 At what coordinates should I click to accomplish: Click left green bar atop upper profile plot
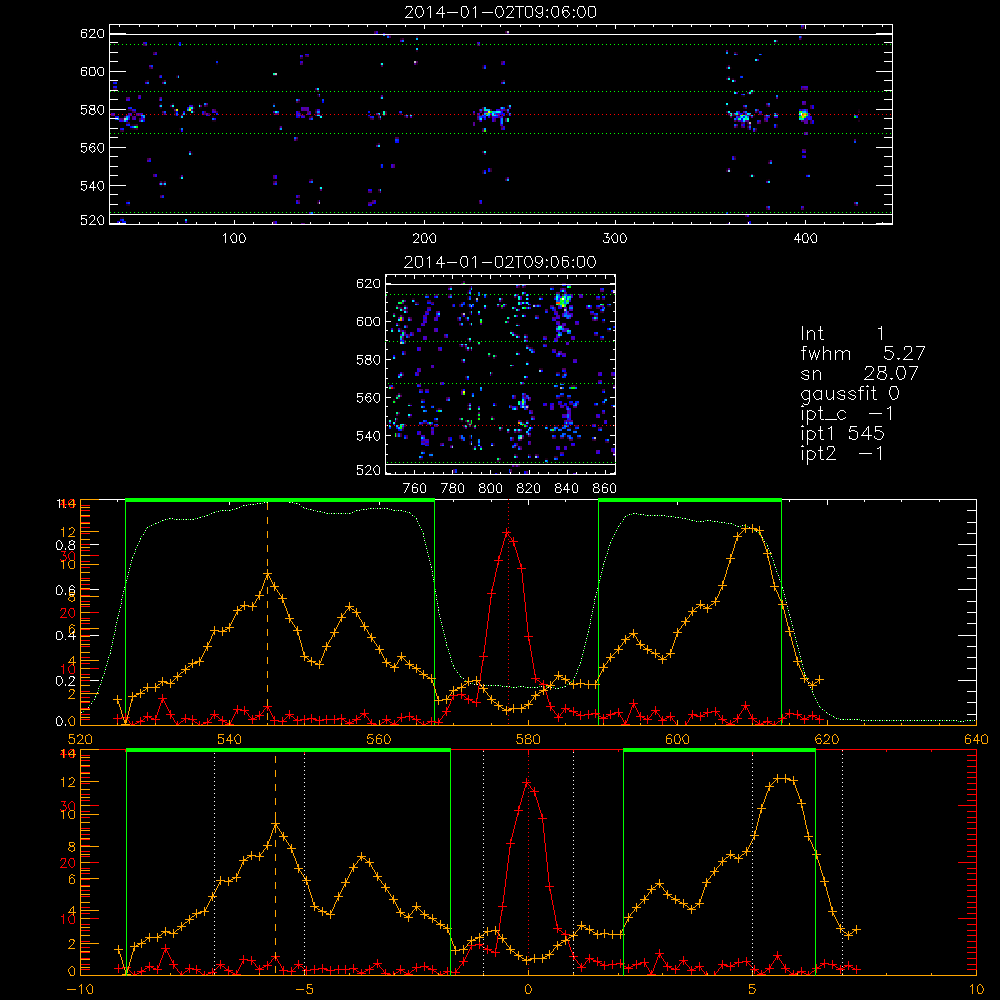pyautogui.click(x=280, y=500)
